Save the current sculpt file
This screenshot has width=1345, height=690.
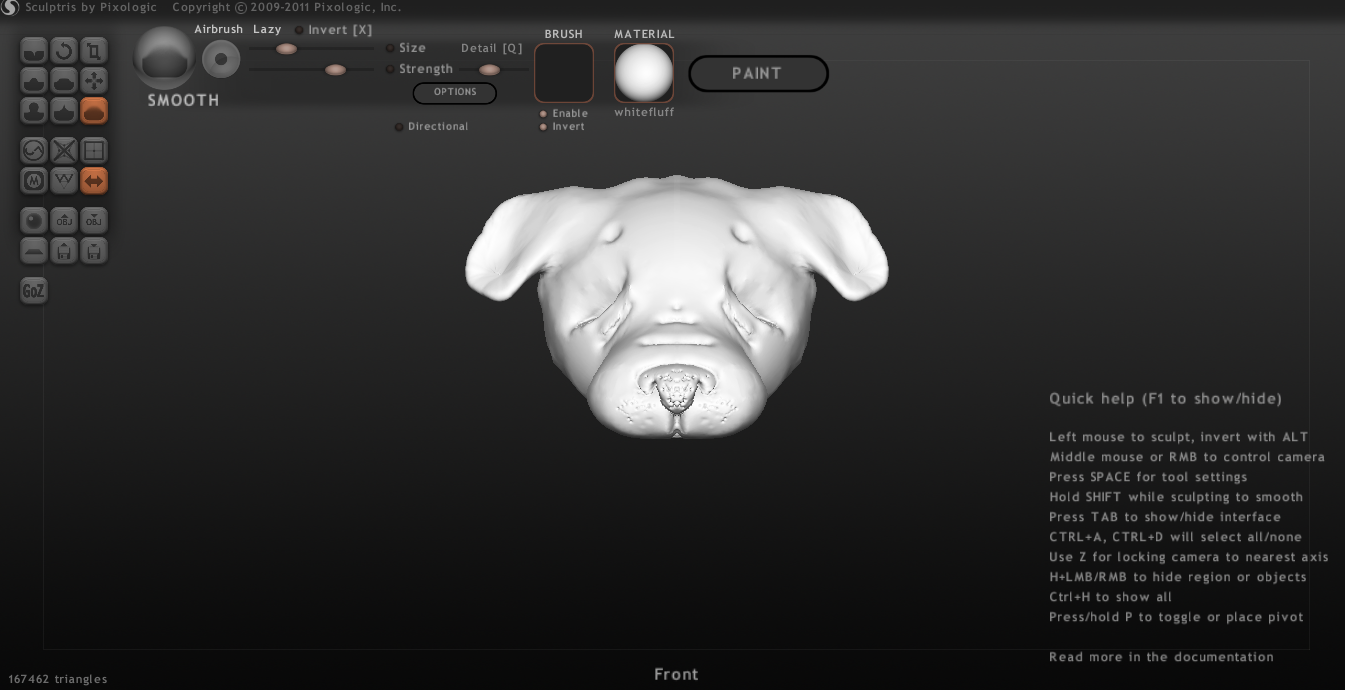coord(94,251)
